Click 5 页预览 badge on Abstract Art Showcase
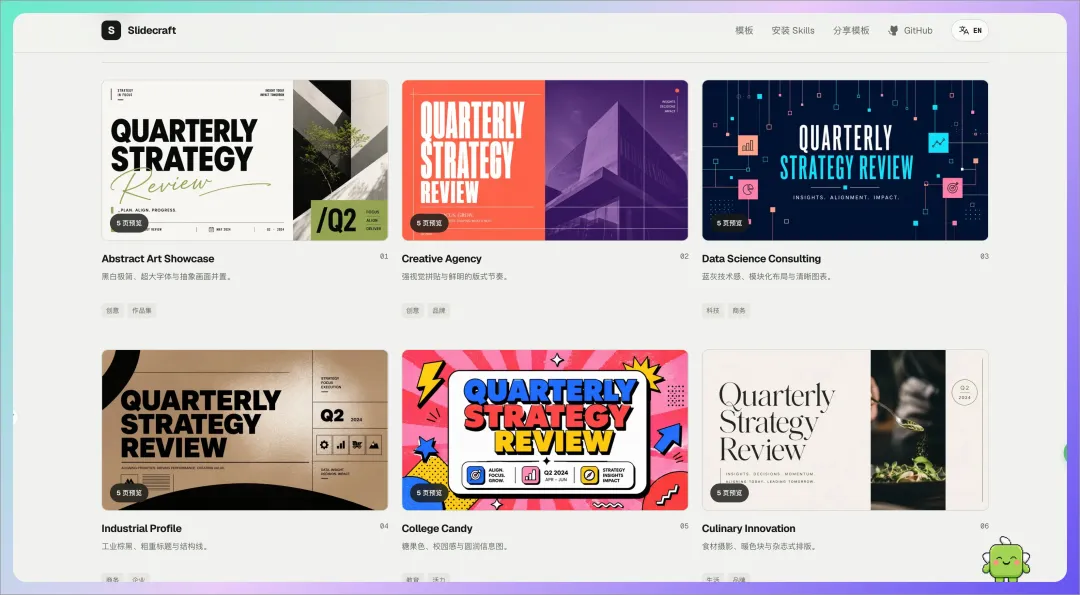This screenshot has width=1080, height=595. point(129,223)
